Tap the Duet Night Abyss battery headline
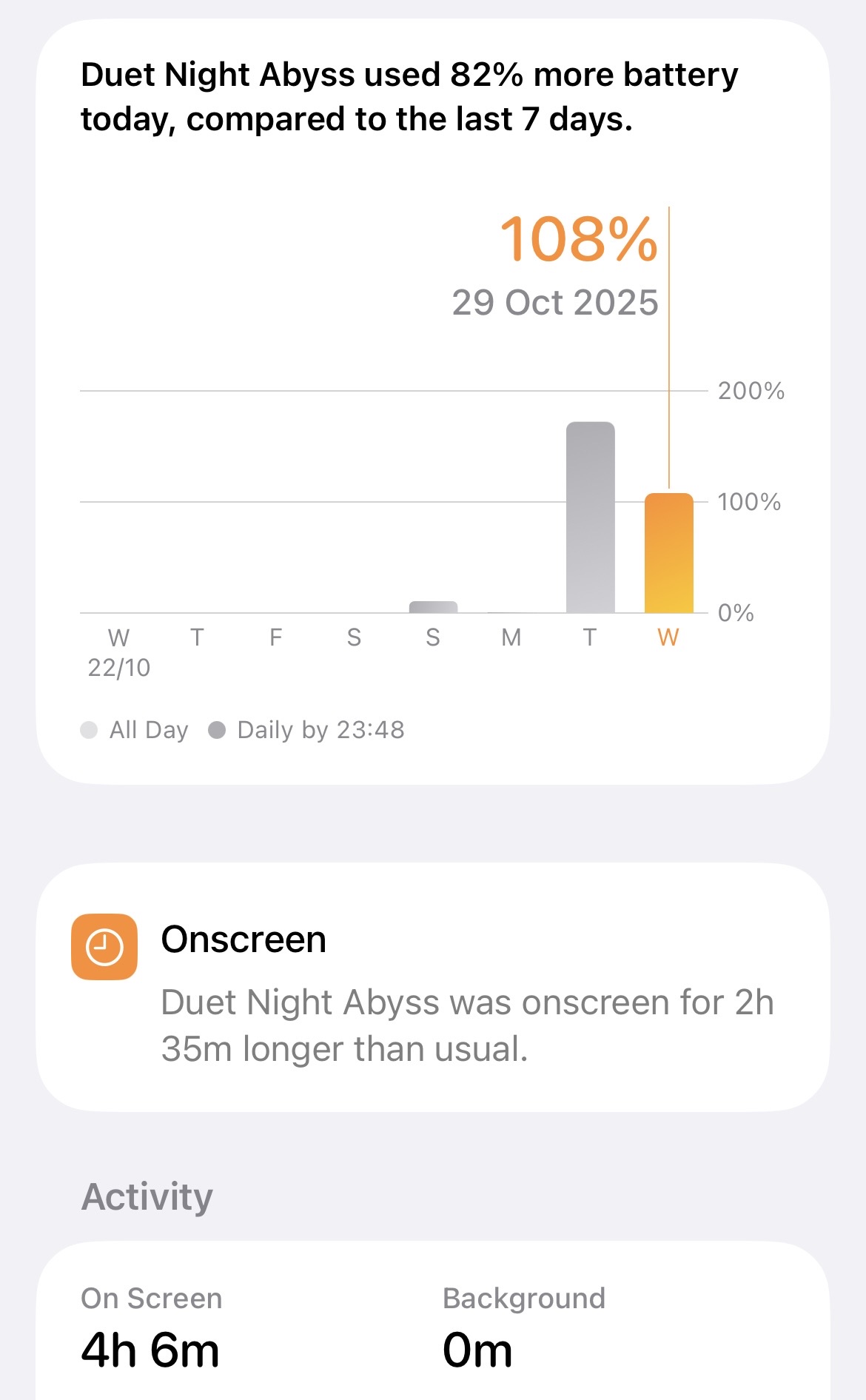 409,97
